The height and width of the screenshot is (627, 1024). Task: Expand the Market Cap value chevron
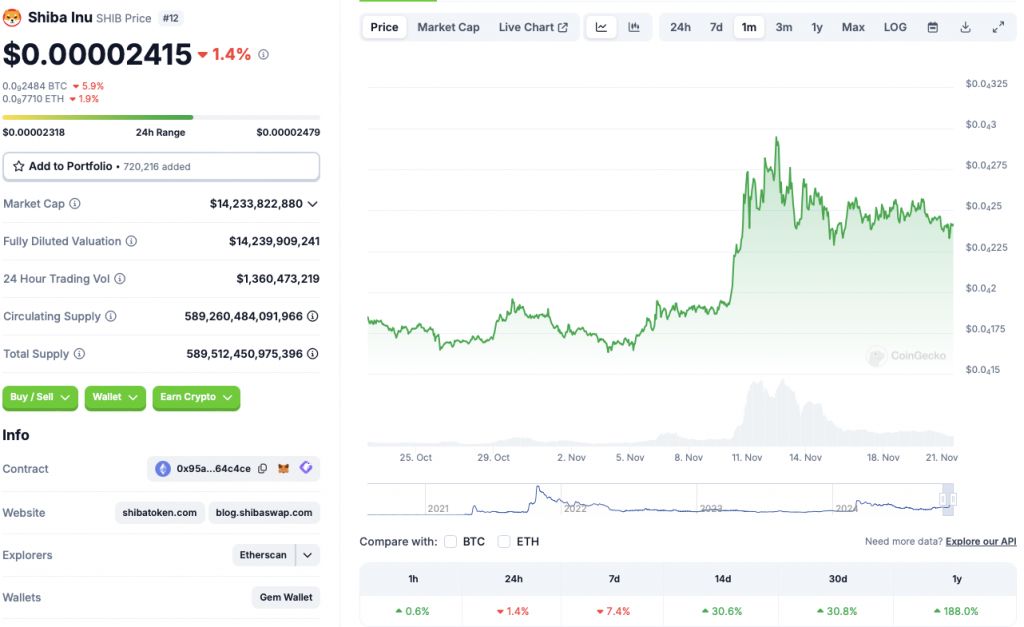click(313, 204)
